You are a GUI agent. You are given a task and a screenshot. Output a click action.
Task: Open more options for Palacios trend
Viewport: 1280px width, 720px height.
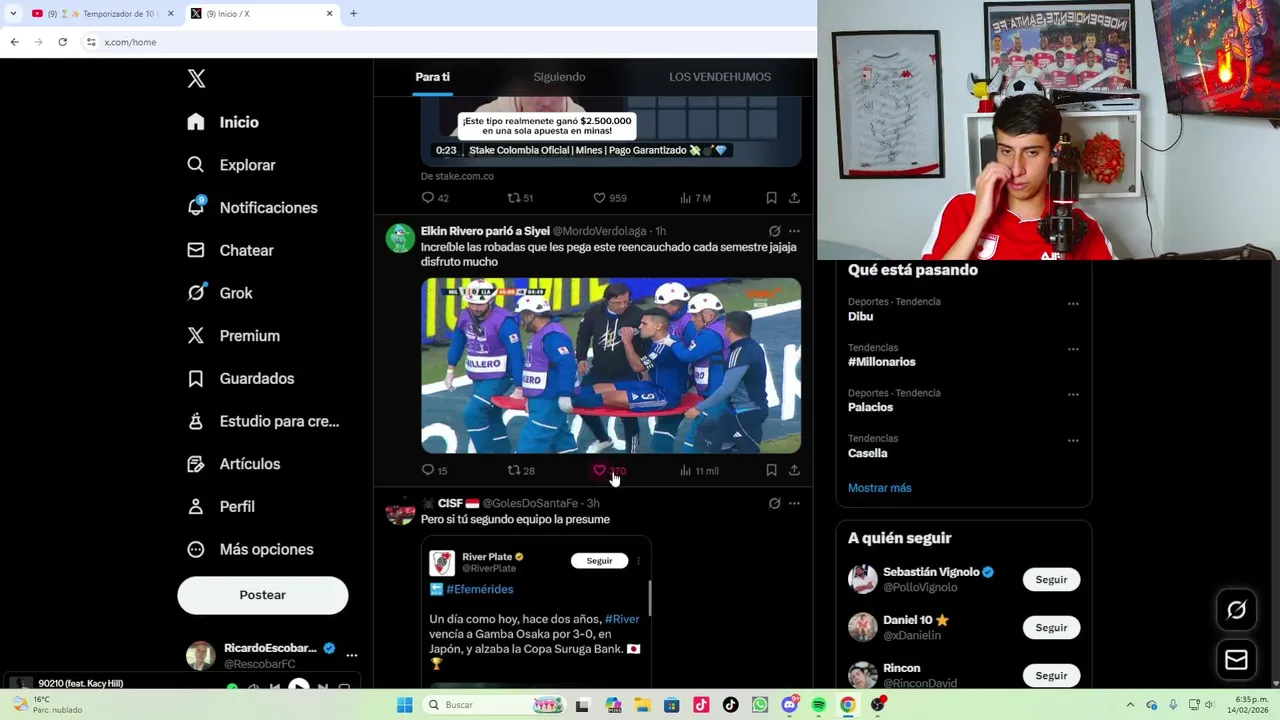[1073, 394]
